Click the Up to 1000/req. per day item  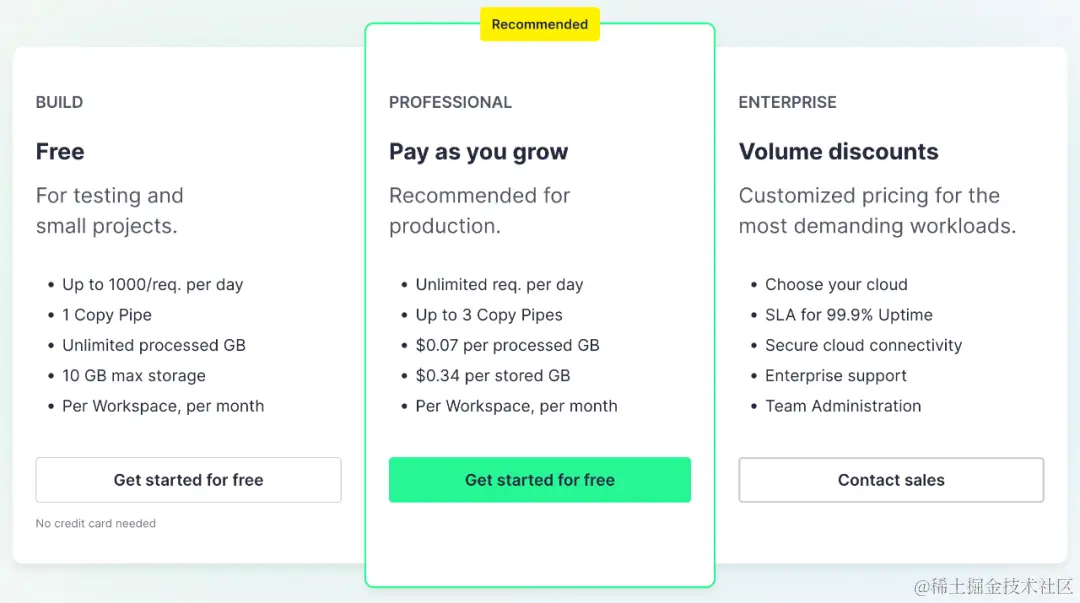152,285
